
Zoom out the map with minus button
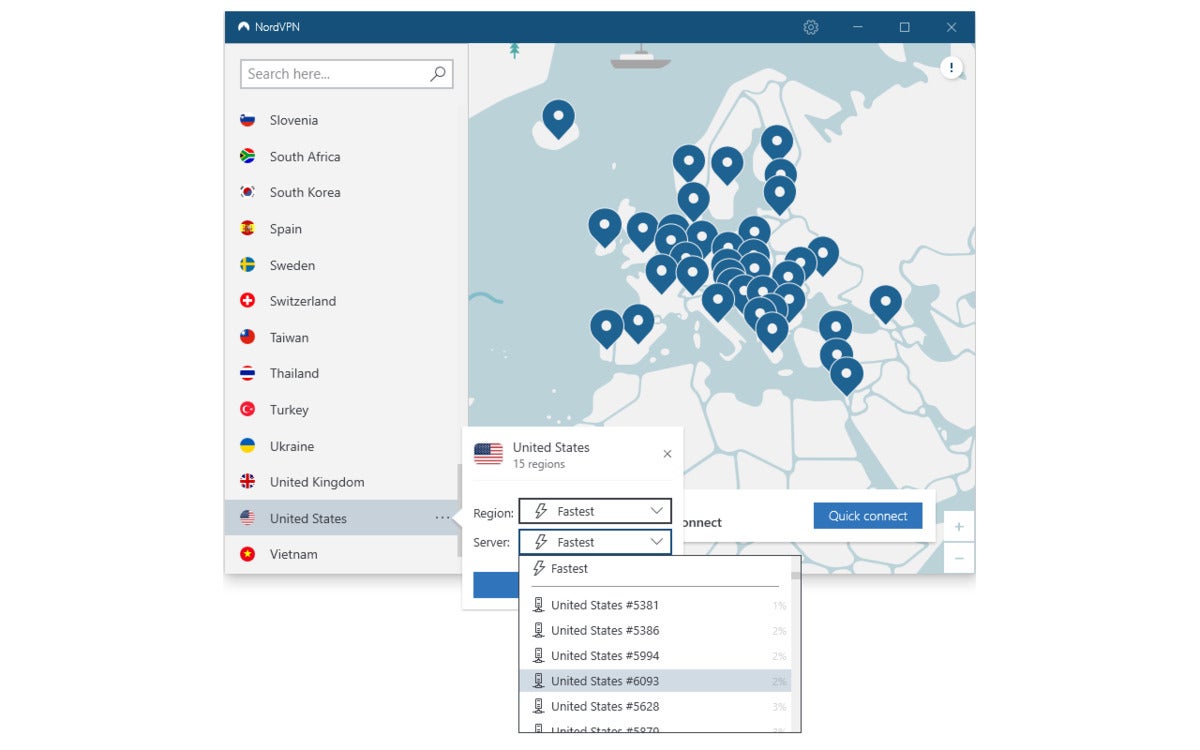click(x=959, y=558)
